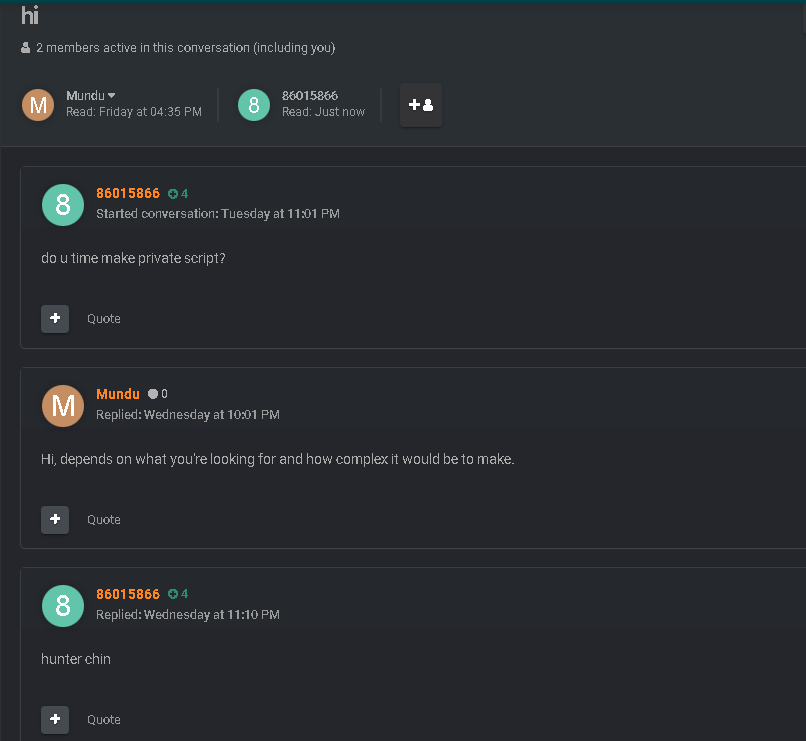806x741 pixels.
Task: Click Mundu avatar in participants header
Action: click(x=38, y=105)
